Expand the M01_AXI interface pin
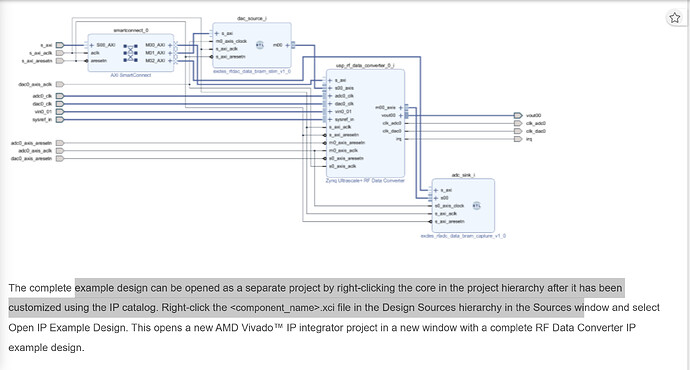 click(x=170, y=53)
